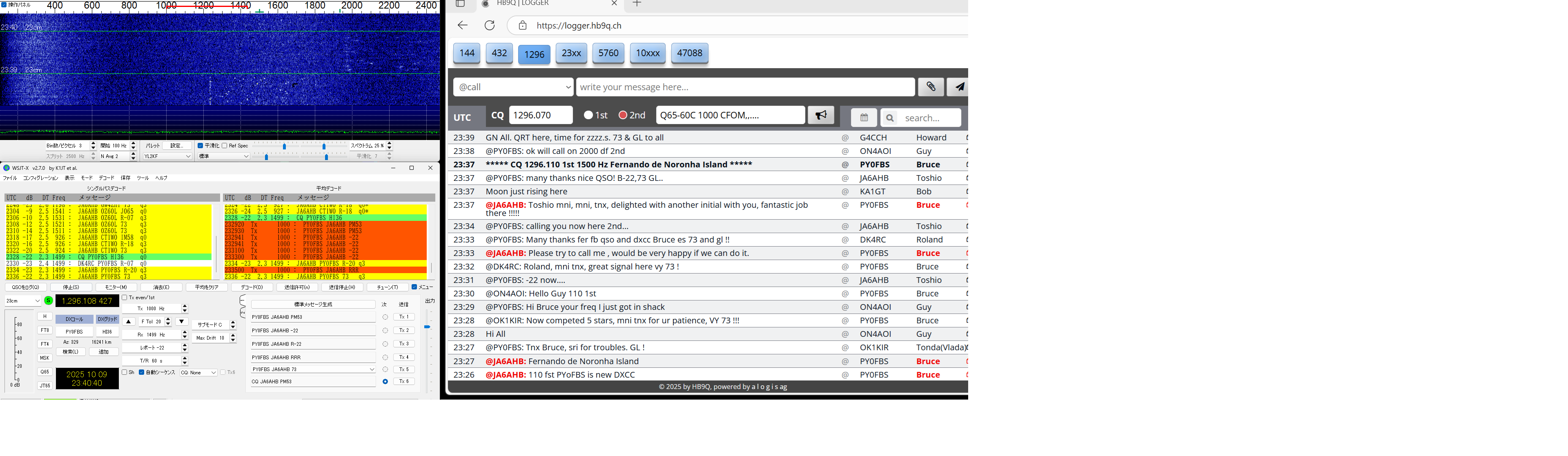This screenshot has height=456, width=1568.
Task: Adjust the 出力 power slider
Action: 427,327
